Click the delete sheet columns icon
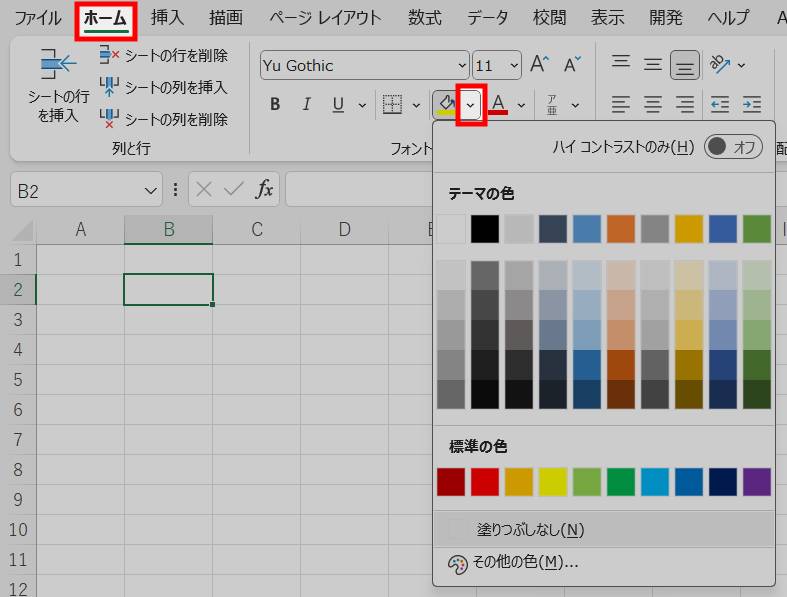The height and width of the screenshot is (597, 787). [x=109, y=119]
